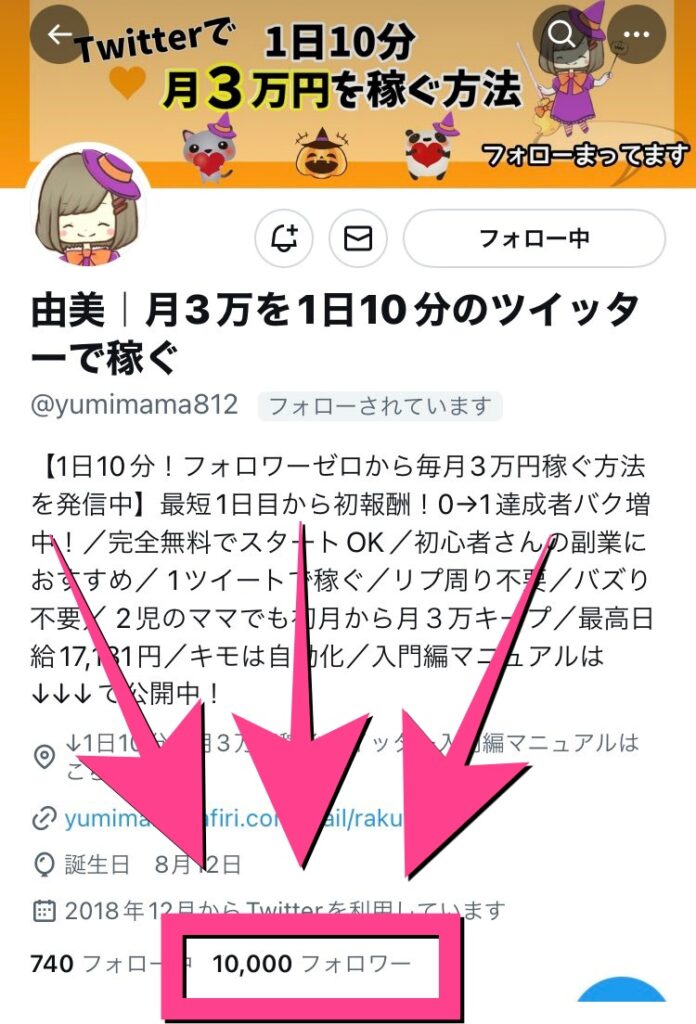View the profile avatar picture
The image size is (696, 1024).
point(87,206)
